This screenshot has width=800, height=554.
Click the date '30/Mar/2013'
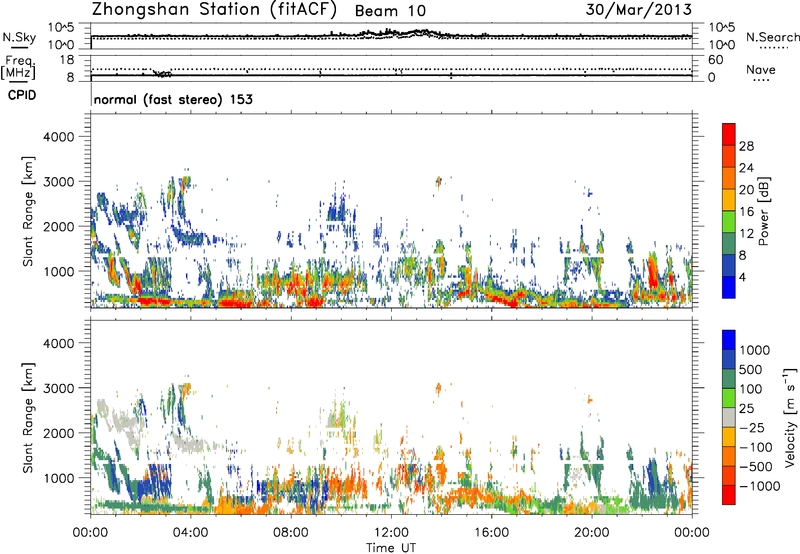[x=639, y=10]
